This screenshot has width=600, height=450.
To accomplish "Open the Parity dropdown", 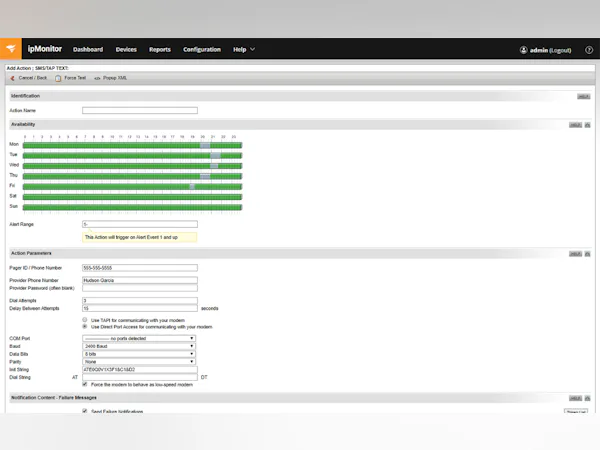I will coord(139,362).
